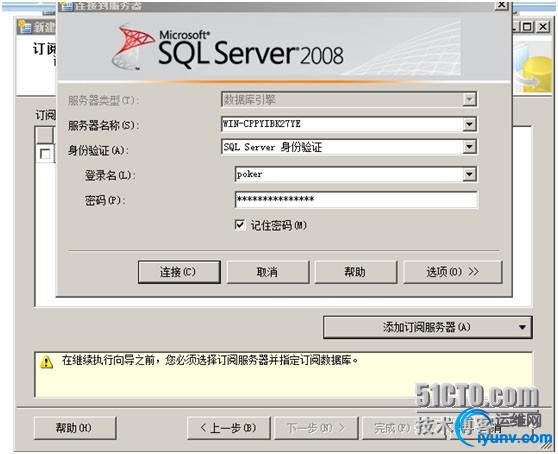Expand 选项(O) >> options

click(453, 272)
